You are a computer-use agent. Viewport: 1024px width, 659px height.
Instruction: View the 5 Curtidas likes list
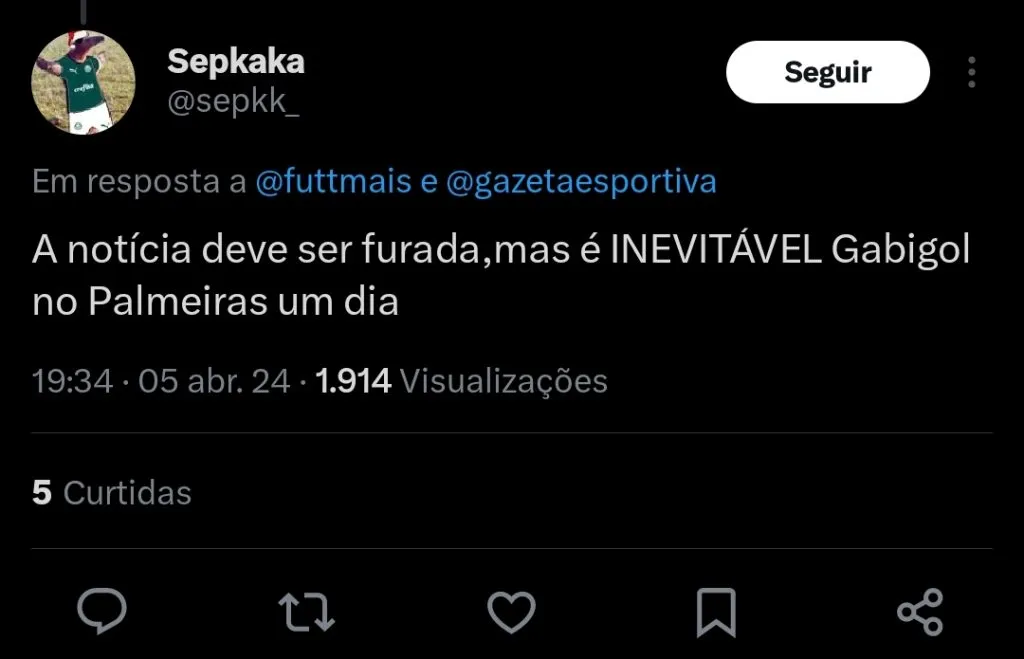click(x=112, y=492)
